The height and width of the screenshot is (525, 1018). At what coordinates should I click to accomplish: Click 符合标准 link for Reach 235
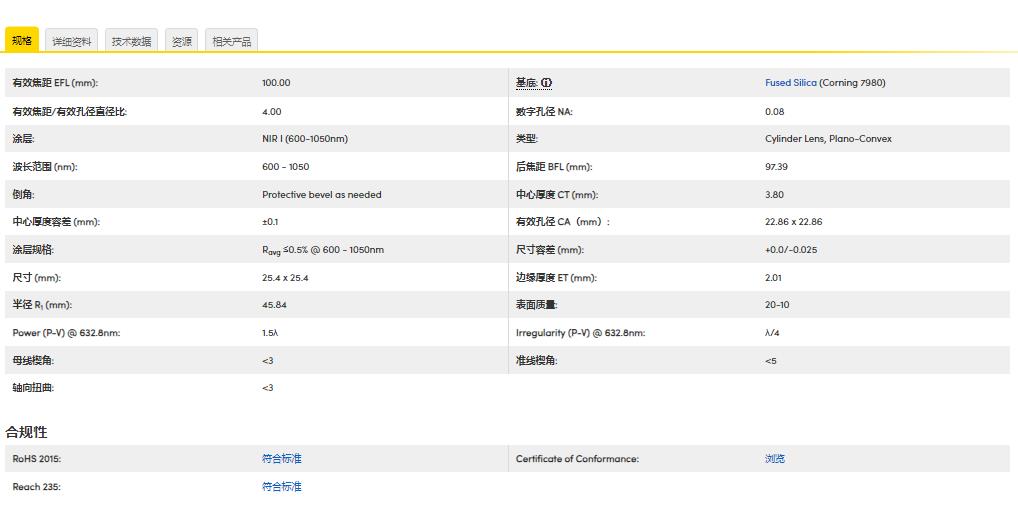[x=281, y=487]
